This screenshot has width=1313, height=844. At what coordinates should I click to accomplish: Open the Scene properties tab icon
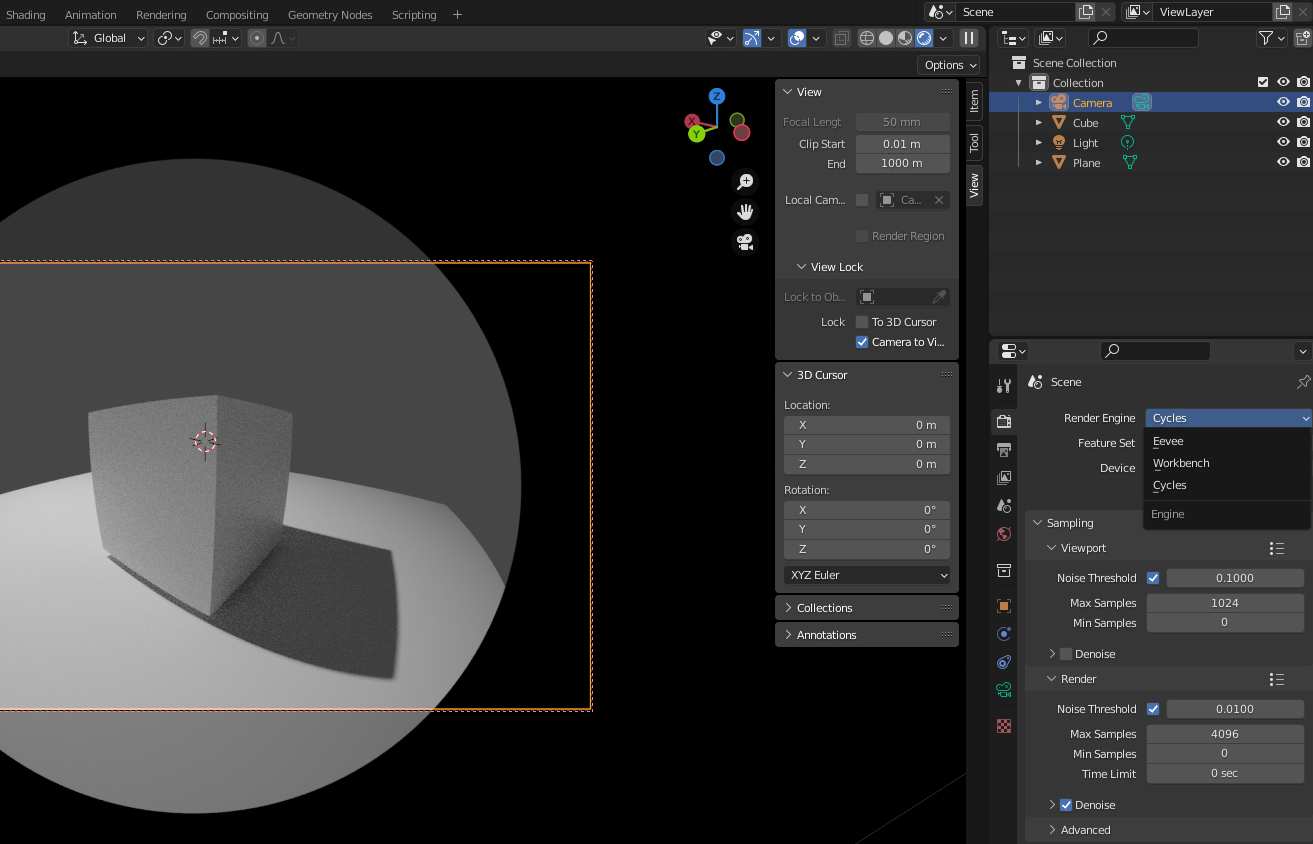coord(1004,506)
